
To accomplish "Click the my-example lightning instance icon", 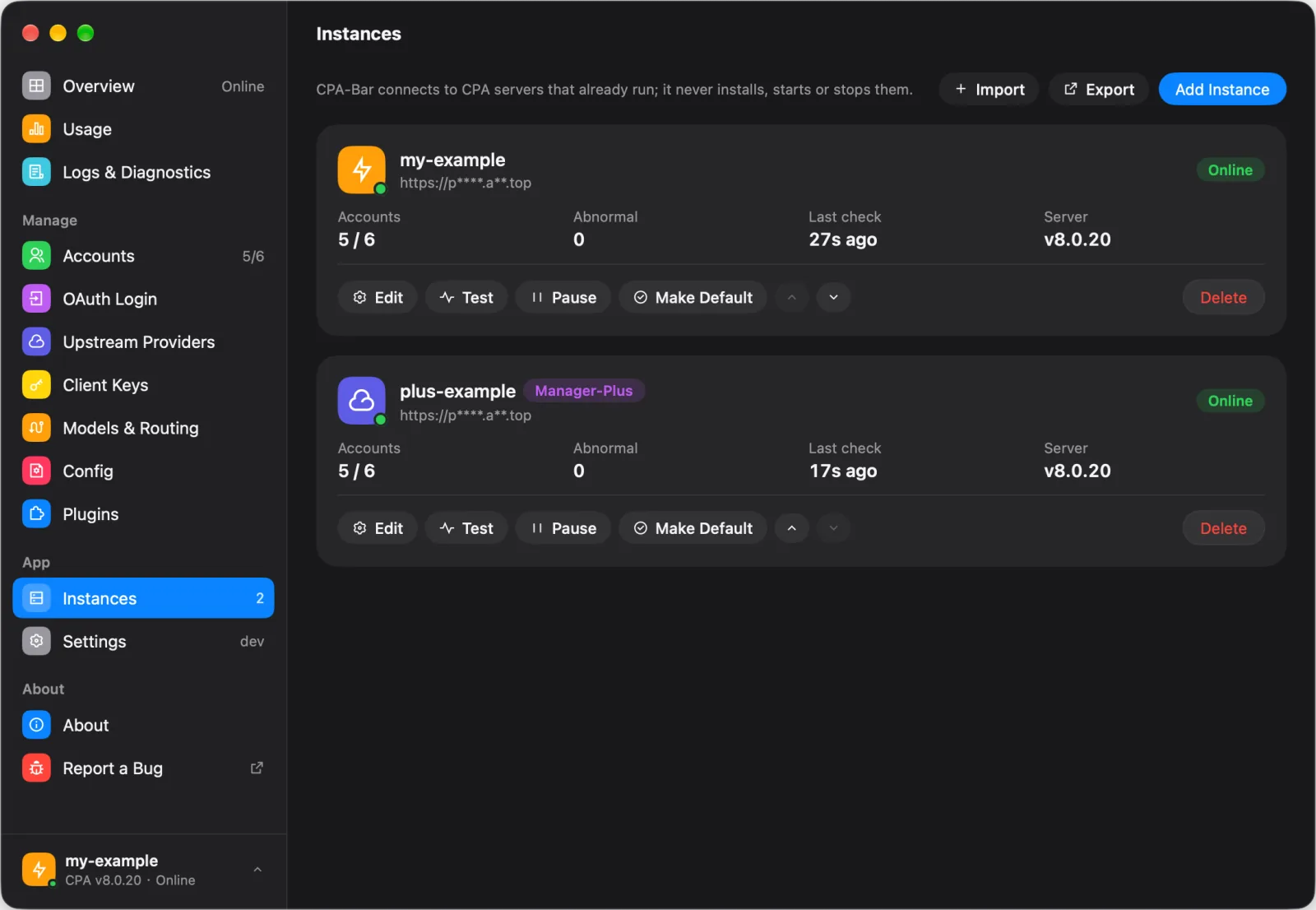I will point(362,169).
